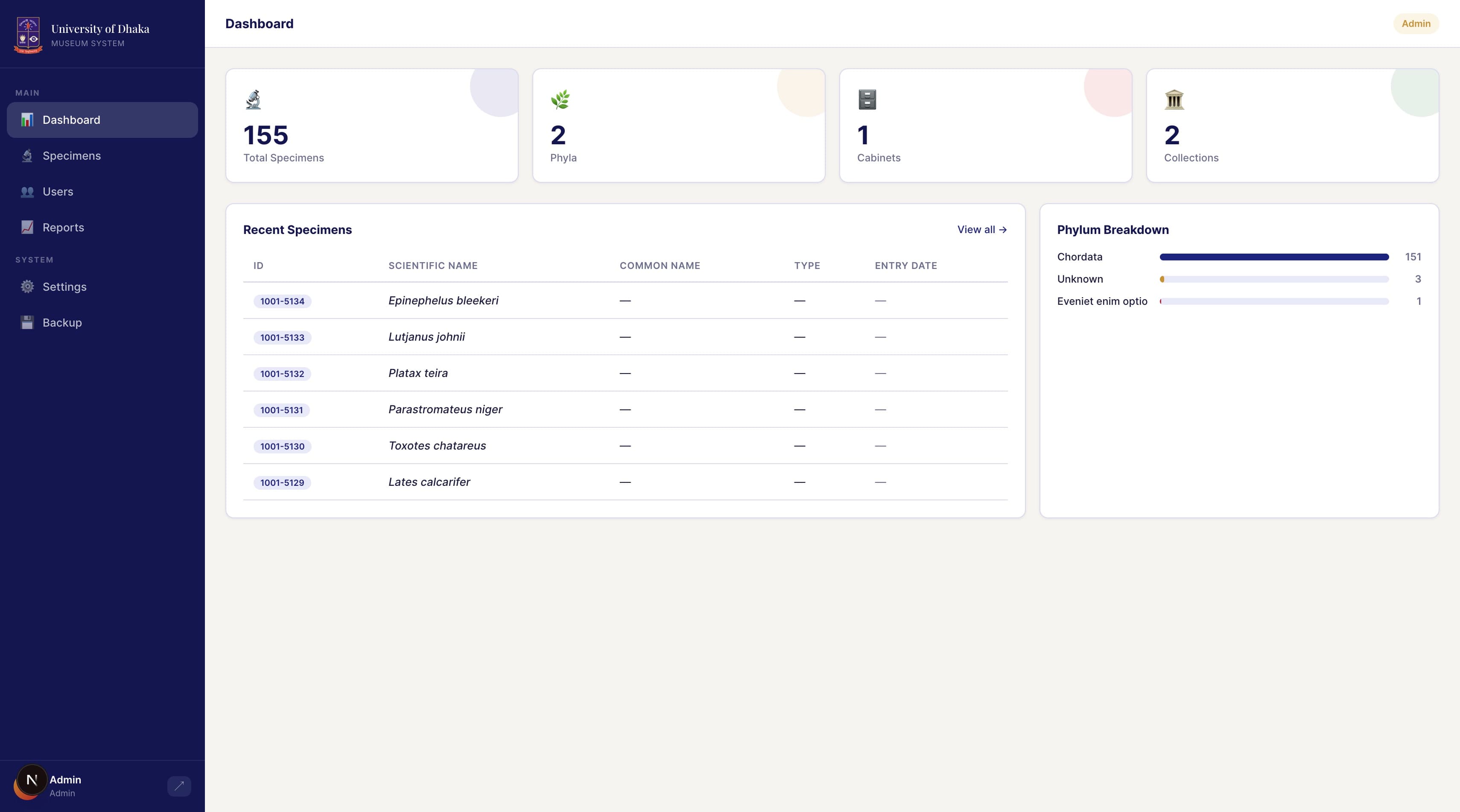1460x812 pixels.
Task: Click the Admin username in sidebar footer
Action: coord(65,780)
